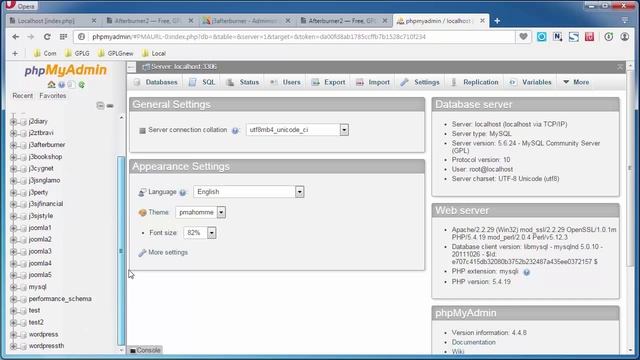Open the Import tab
This screenshot has width=640, height=360.
coord(373,82)
